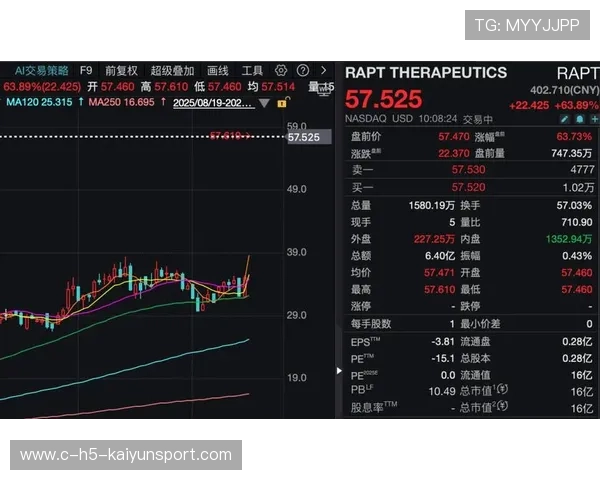Click the 402.710(CNY) converted price
Screen dimensions: 600x480
564,90
